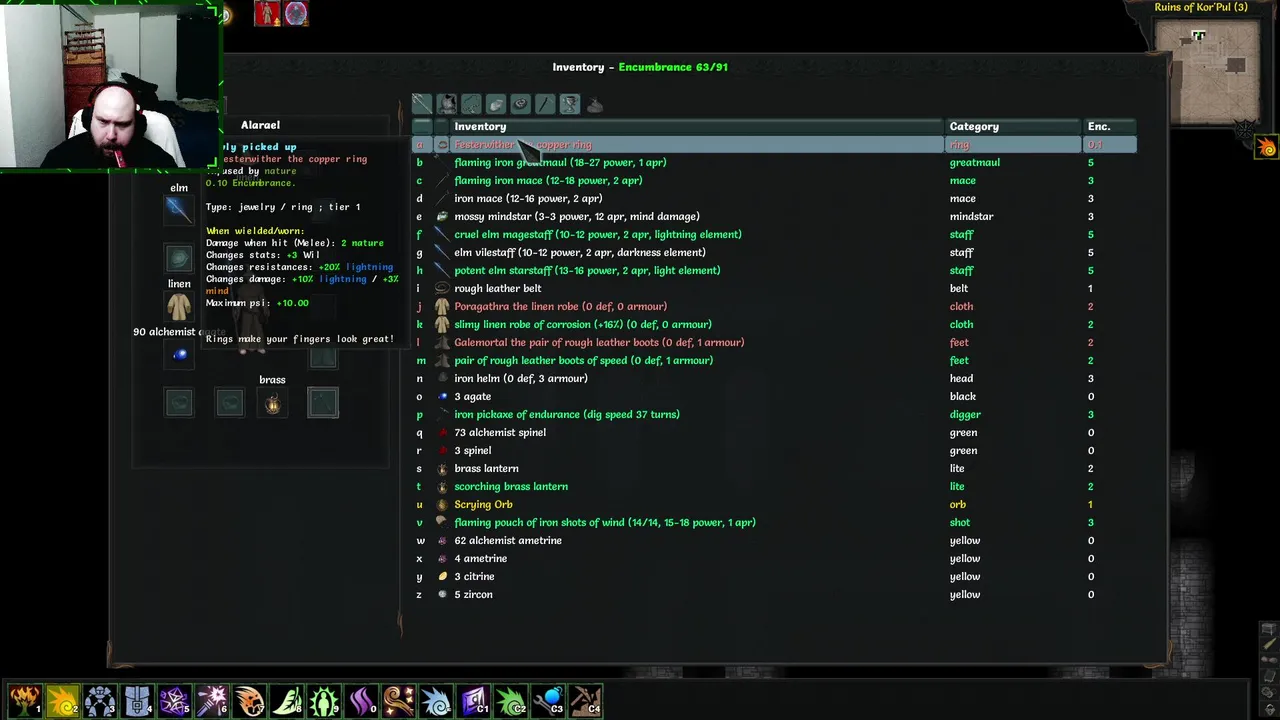
Task: Select slimy linen robe of corrosion
Action: tap(774, 324)
